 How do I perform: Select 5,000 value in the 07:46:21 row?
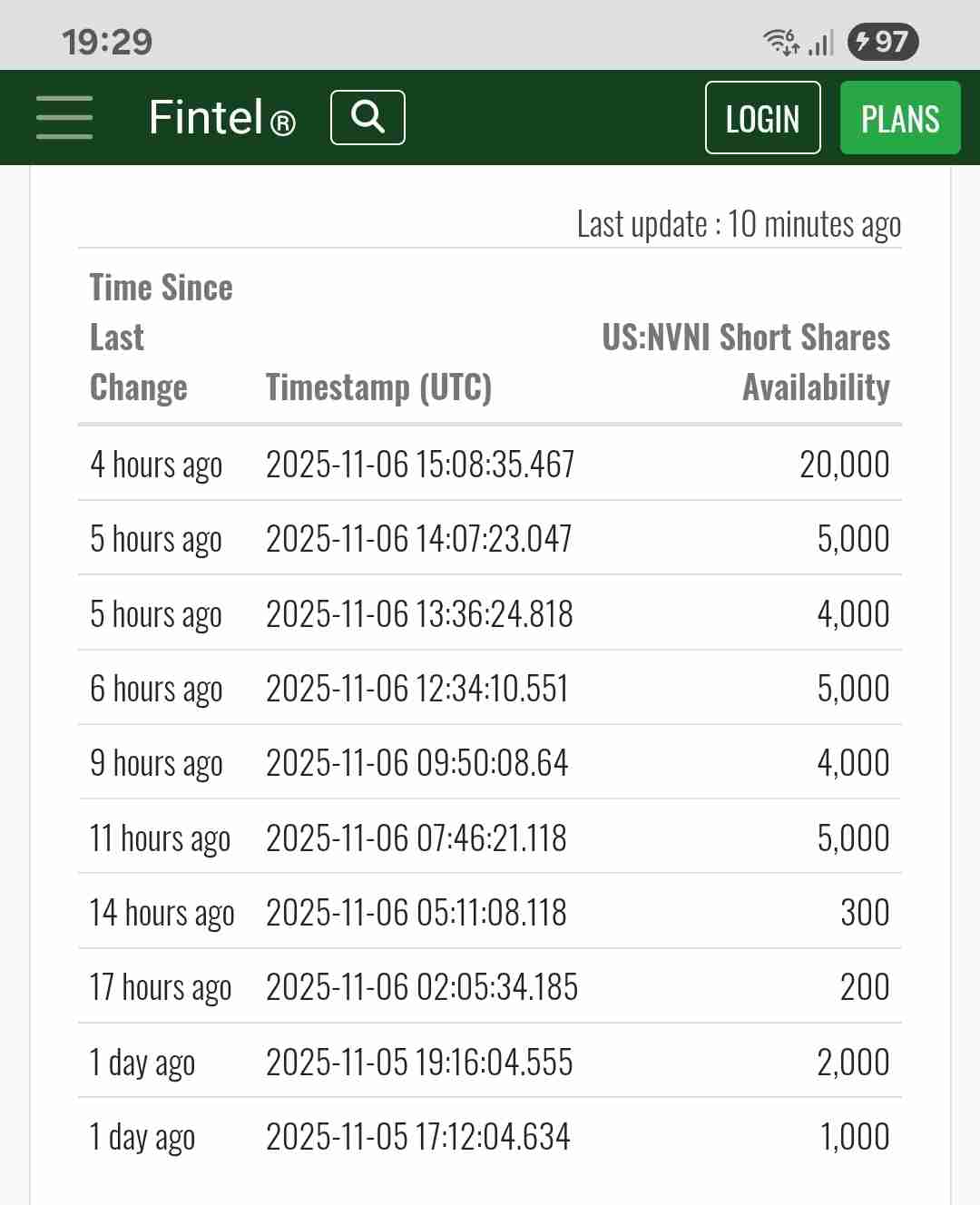(854, 838)
